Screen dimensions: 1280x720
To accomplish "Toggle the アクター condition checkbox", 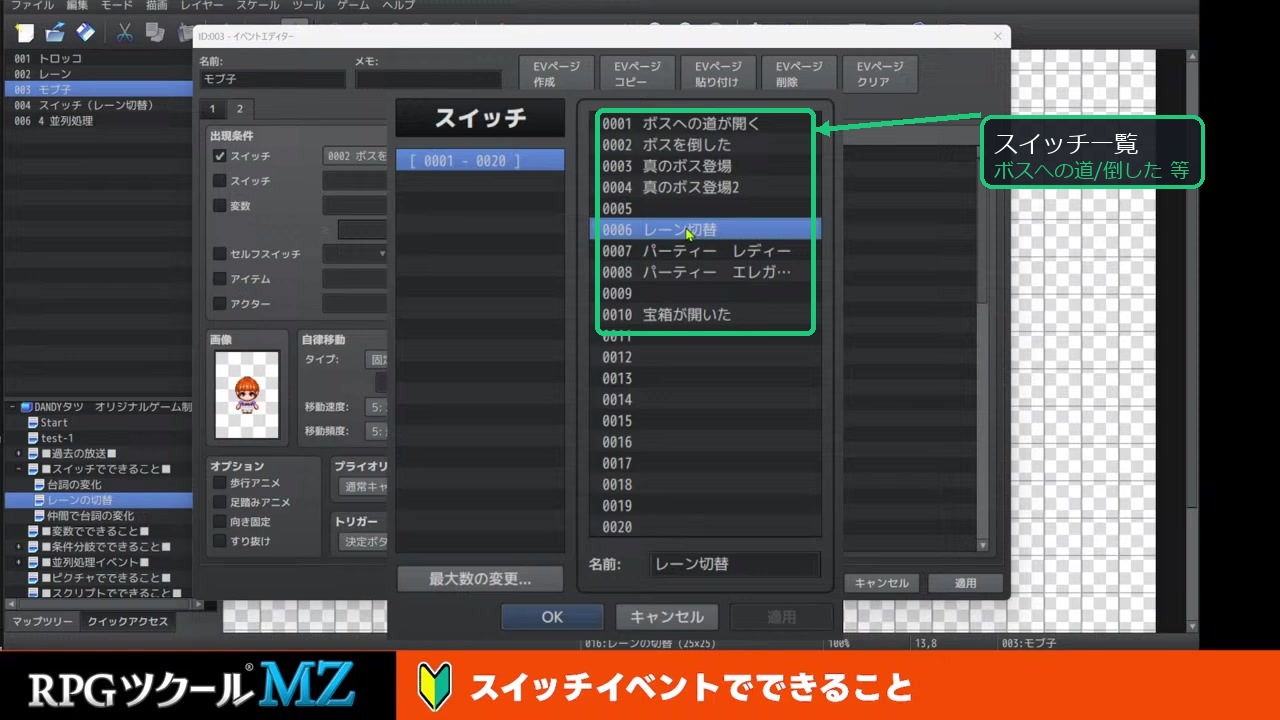I will (x=220, y=304).
